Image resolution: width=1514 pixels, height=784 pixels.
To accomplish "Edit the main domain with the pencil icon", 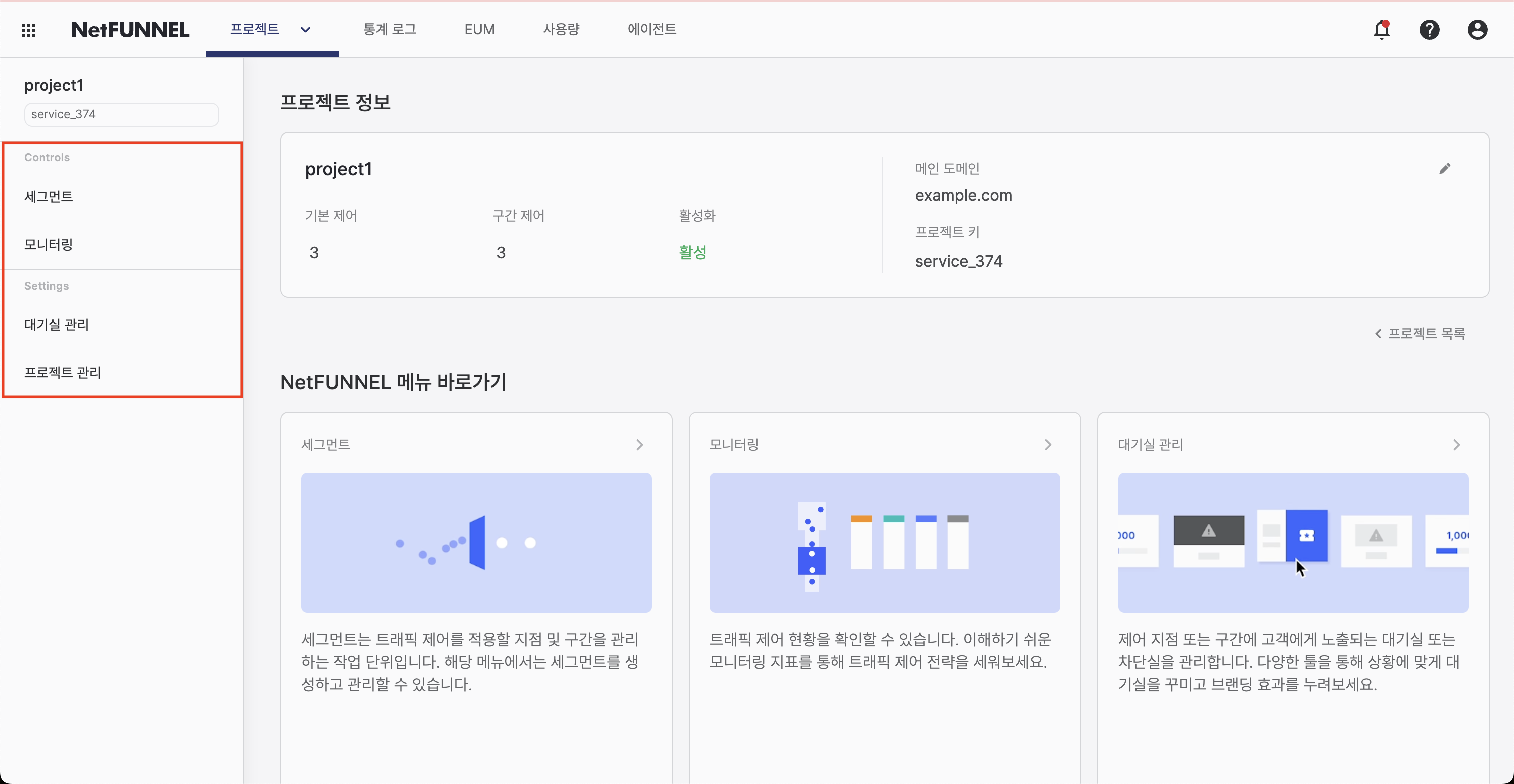I will point(1446,169).
